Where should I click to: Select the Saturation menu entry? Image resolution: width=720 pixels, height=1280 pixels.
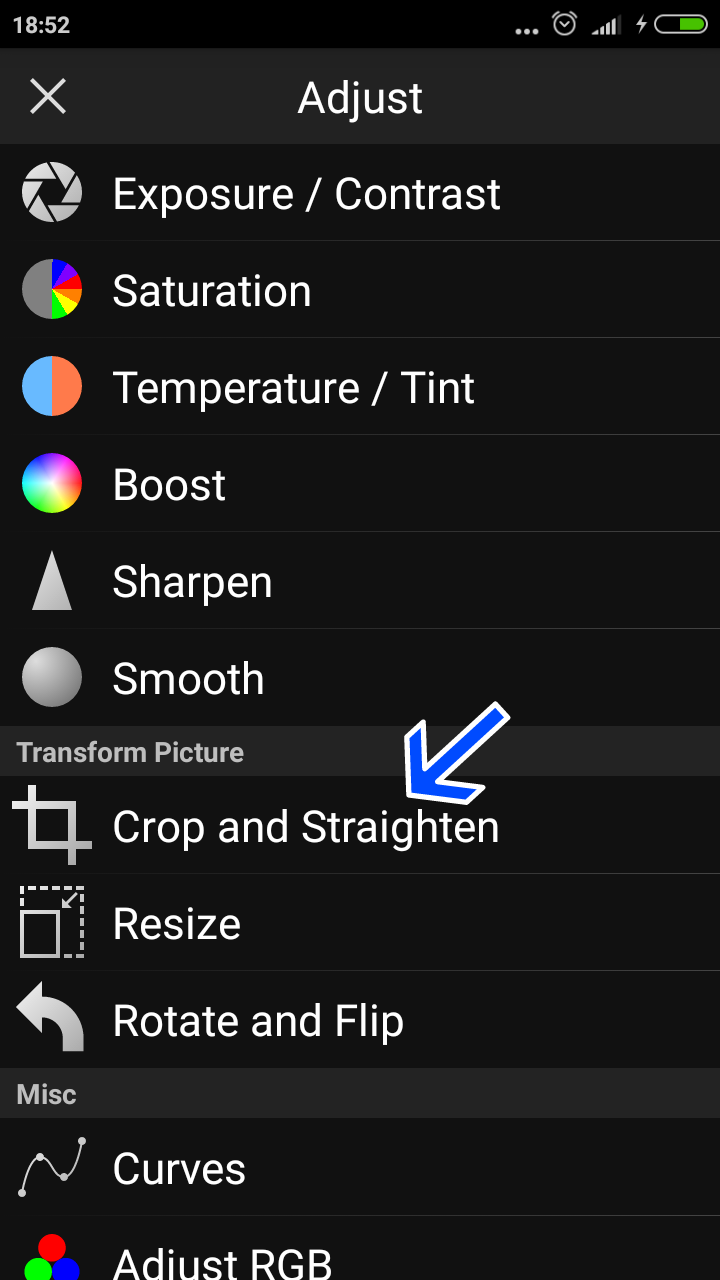point(212,291)
